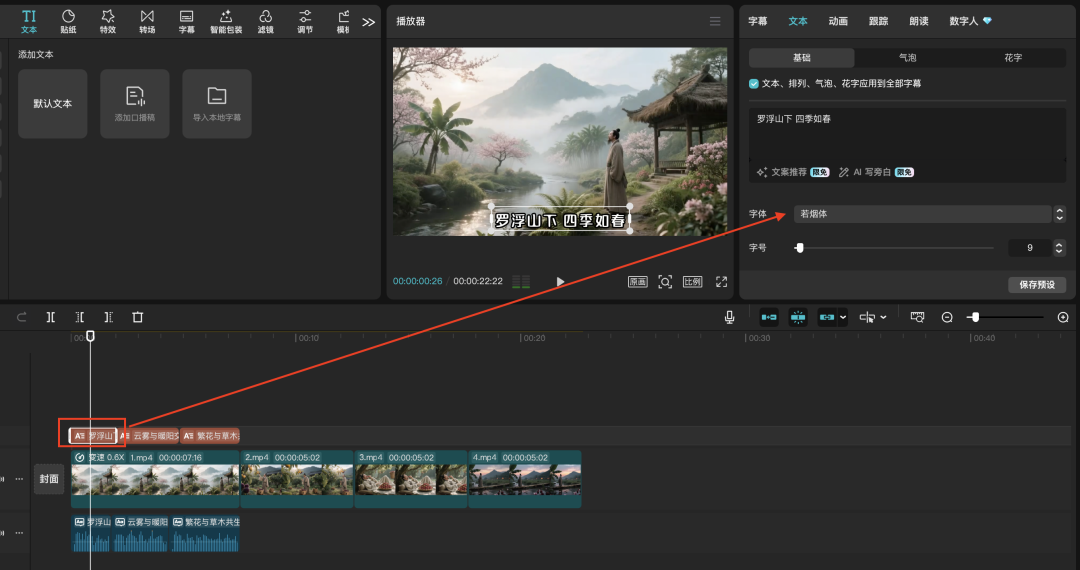Select the 基础 basic sub-tab

click(x=802, y=58)
